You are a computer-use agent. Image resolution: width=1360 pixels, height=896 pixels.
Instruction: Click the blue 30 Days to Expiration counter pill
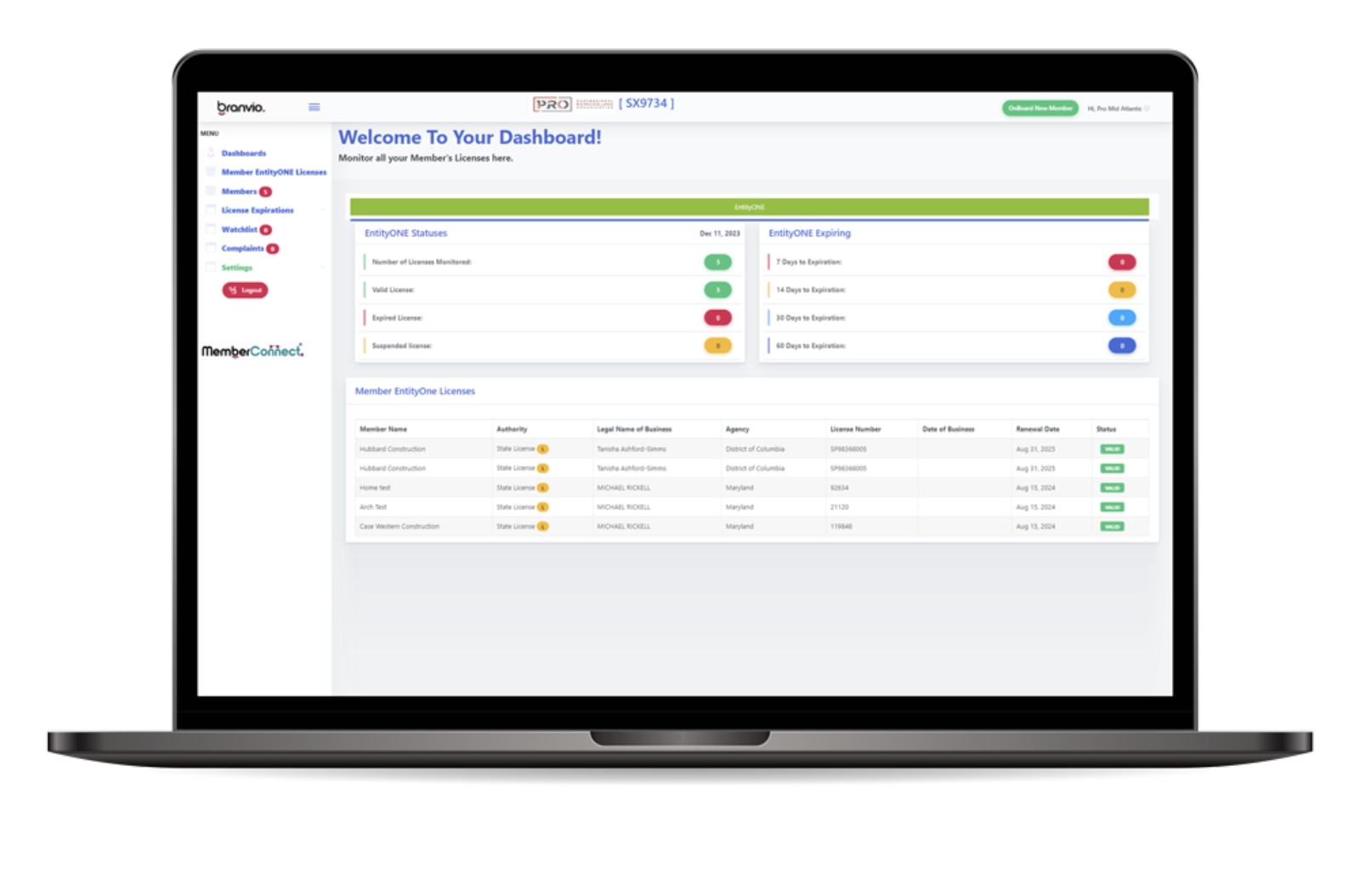[x=1123, y=317]
